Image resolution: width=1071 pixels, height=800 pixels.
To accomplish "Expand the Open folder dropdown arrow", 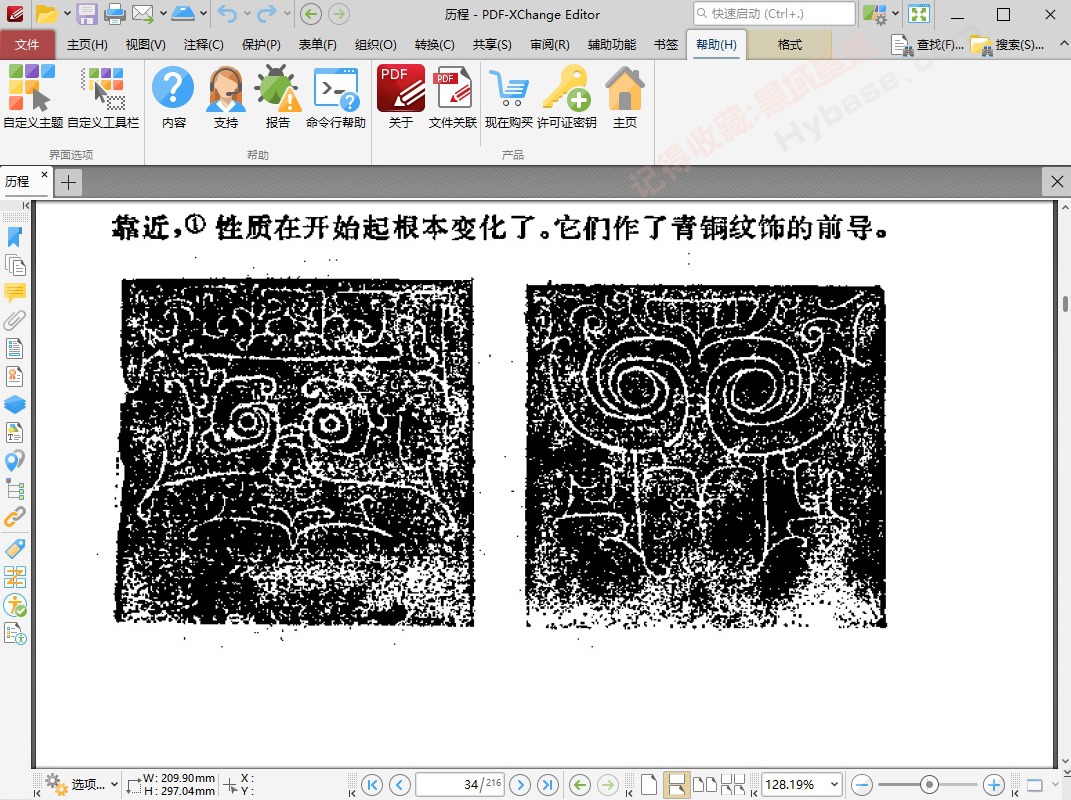I will pos(66,14).
